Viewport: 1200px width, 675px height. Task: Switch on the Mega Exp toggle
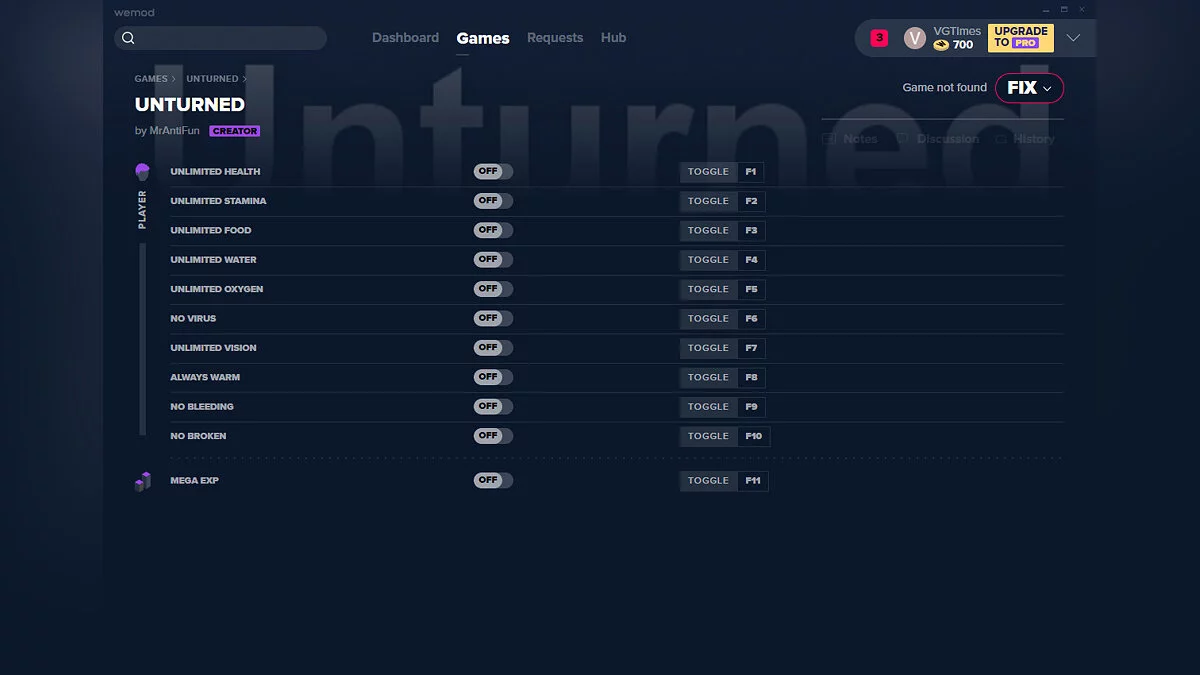click(493, 481)
